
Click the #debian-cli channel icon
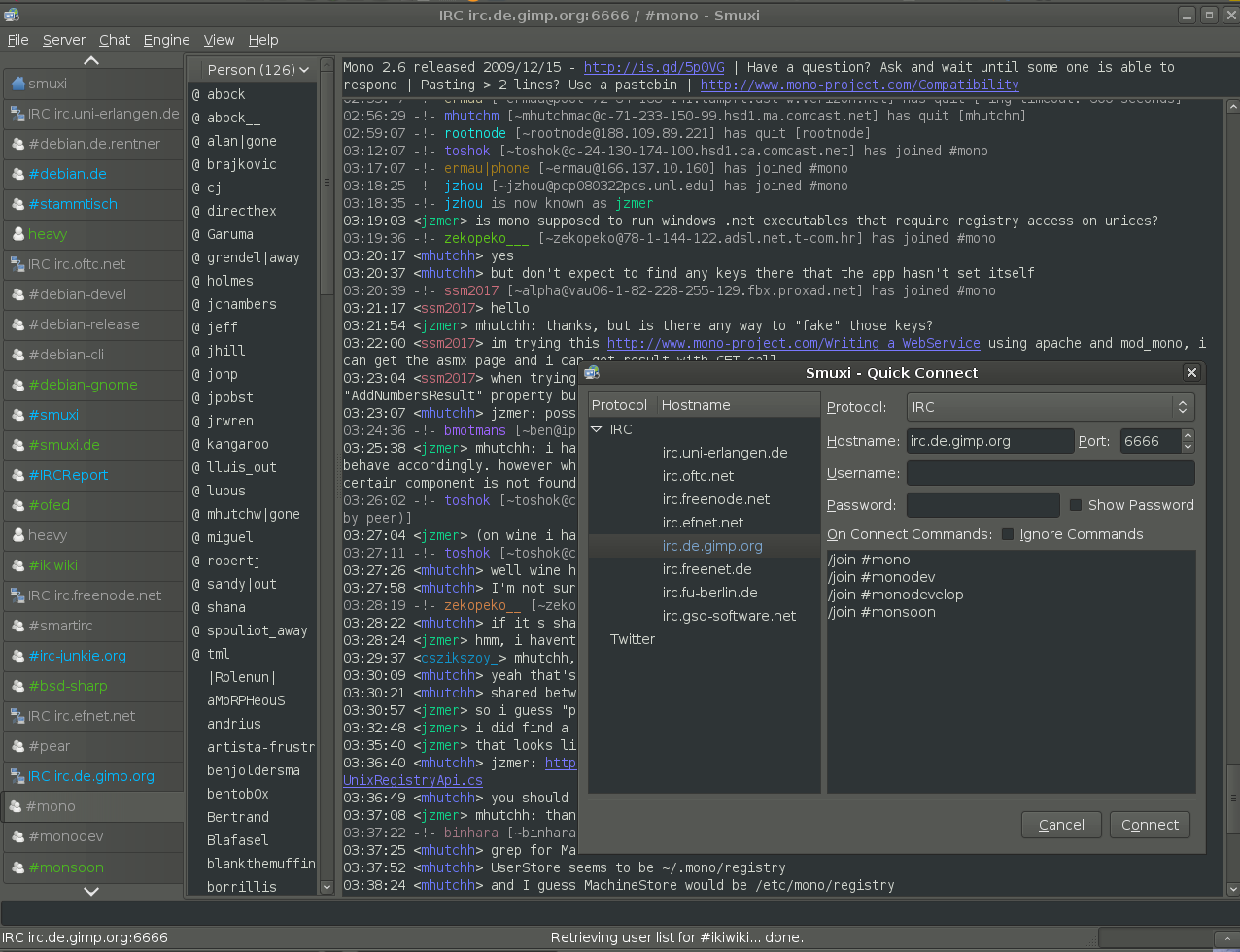click(17, 355)
